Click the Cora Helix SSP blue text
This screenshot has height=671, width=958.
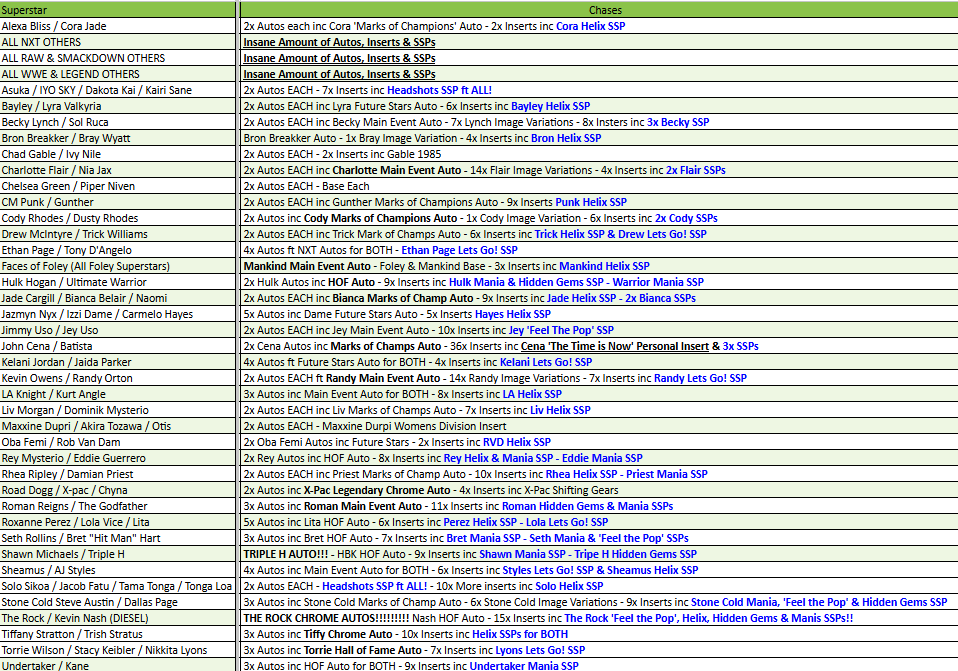coord(590,26)
